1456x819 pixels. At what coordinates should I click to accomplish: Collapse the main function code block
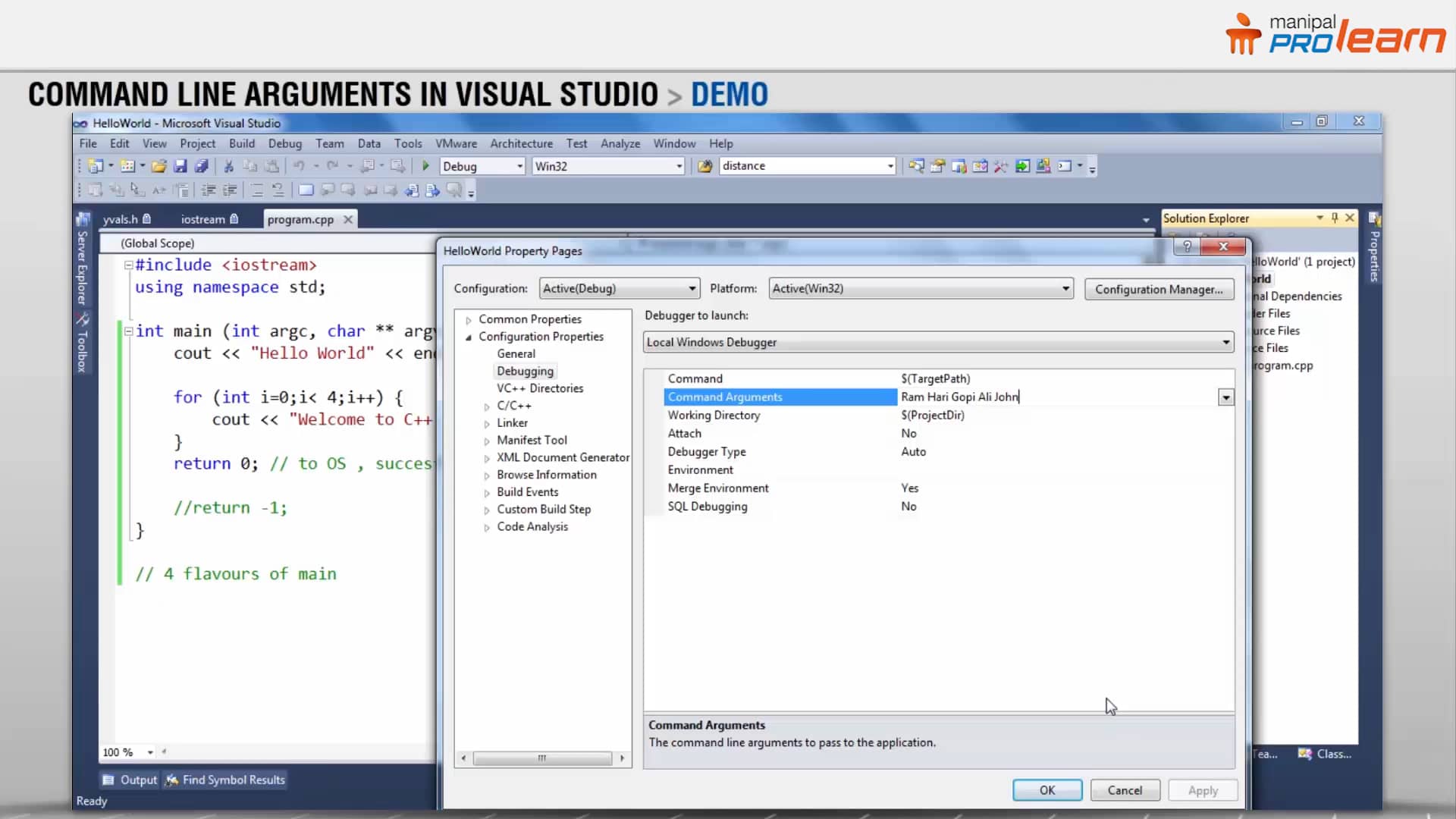pyautogui.click(x=128, y=331)
